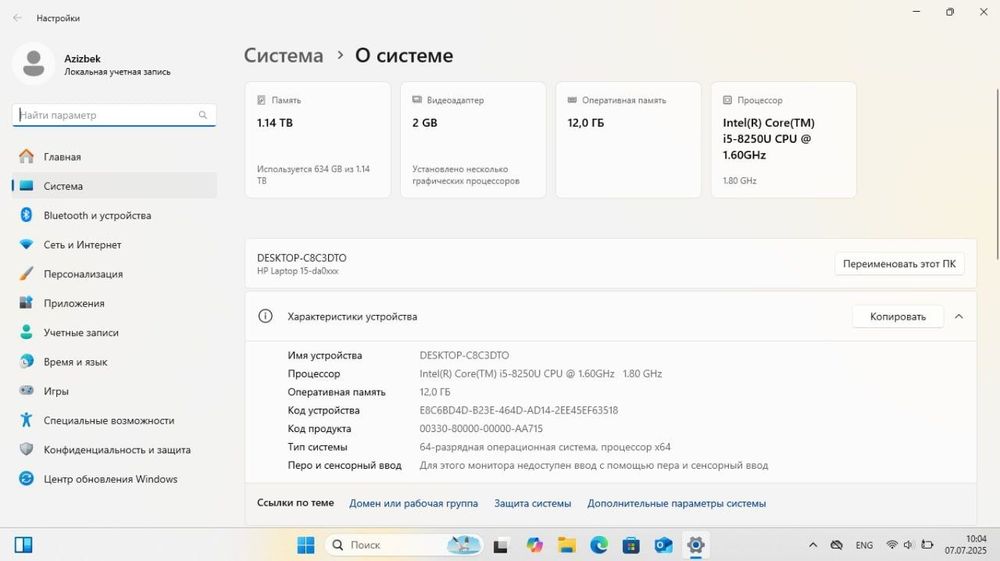Open Игры settings section
The width and height of the screenshot is (1000, 561).
coord(114,391)
